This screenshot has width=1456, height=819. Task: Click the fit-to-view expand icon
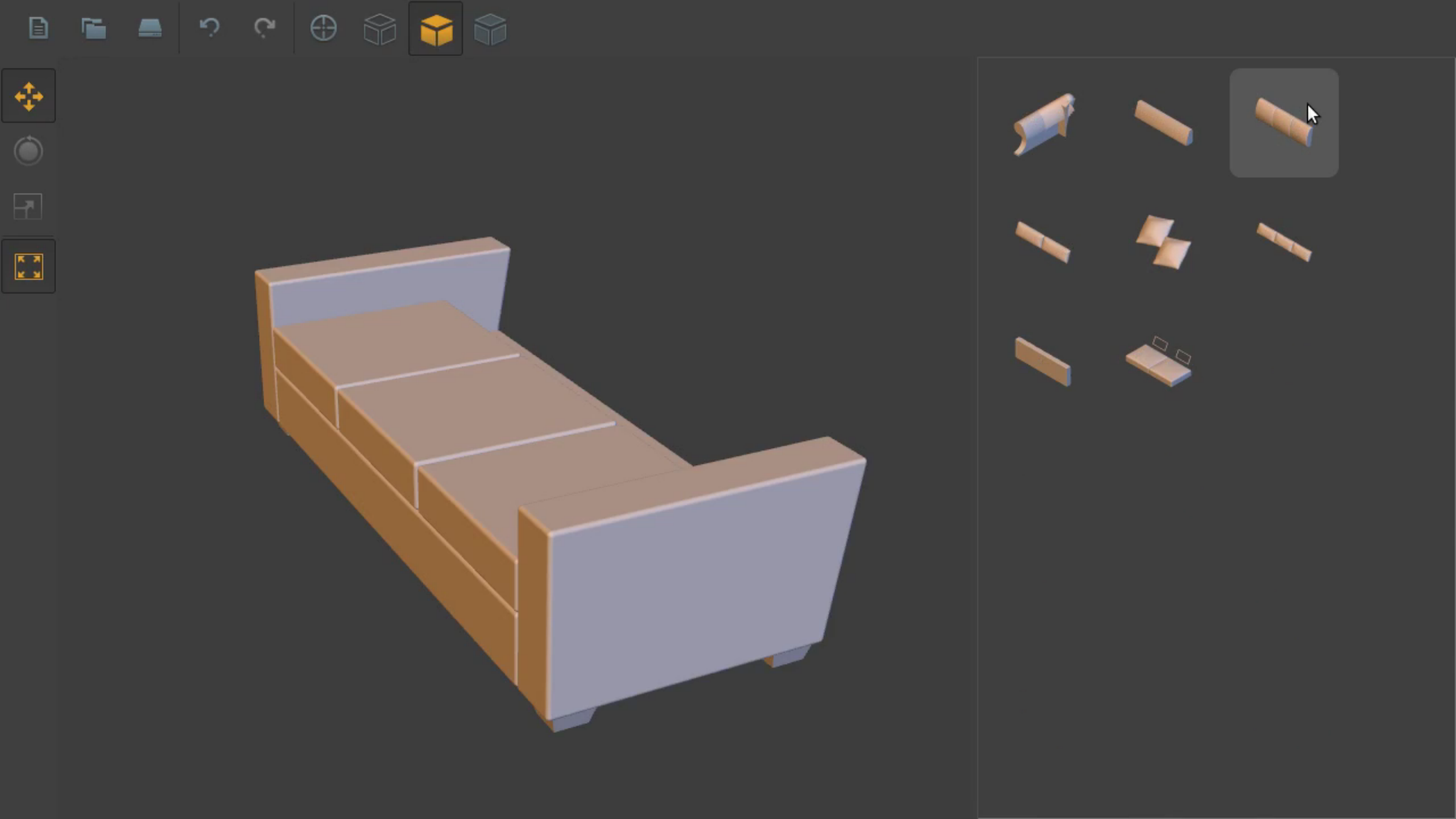(28, 267)
